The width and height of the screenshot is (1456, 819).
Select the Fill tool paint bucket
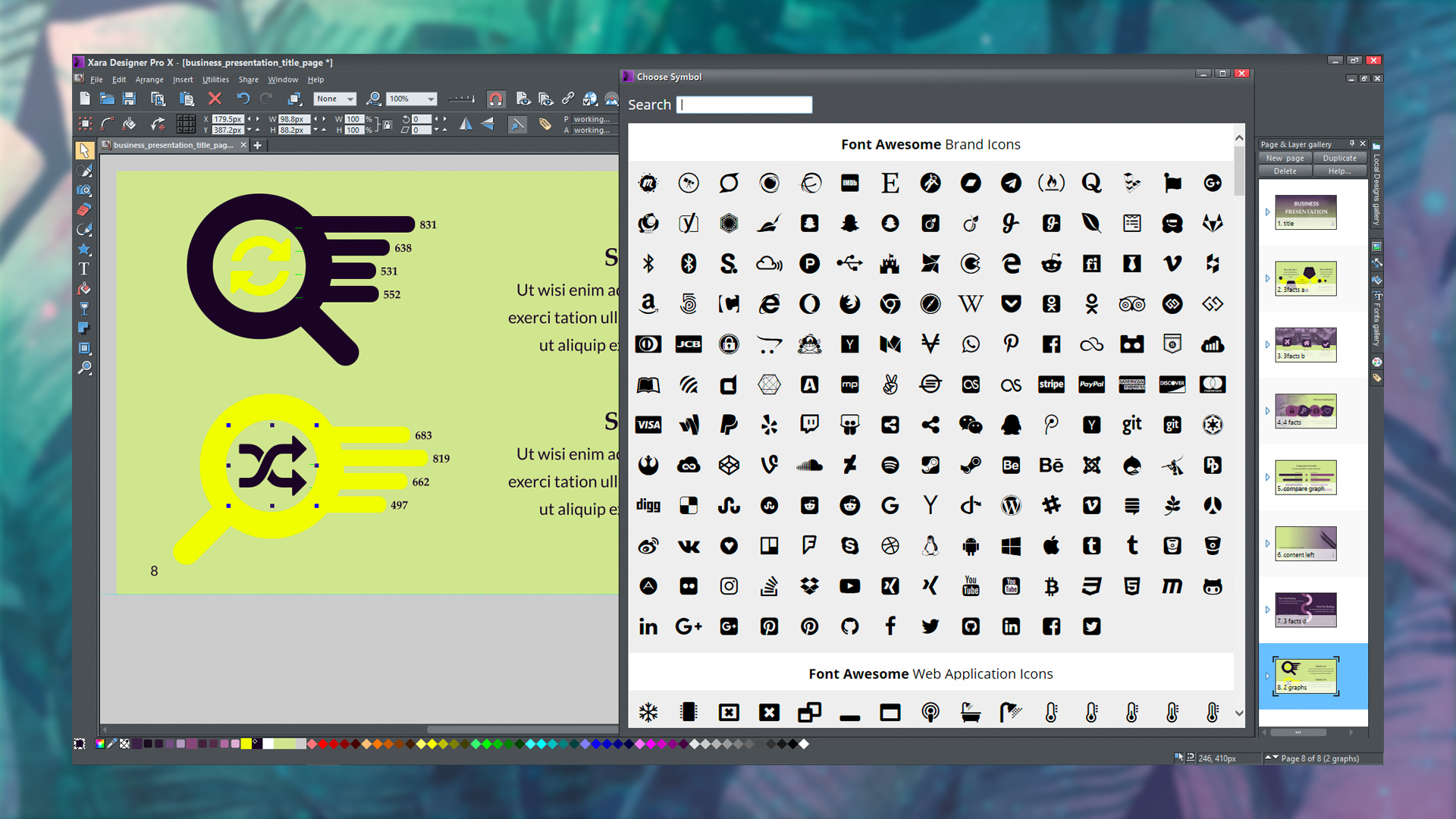(x=84, y=288)
